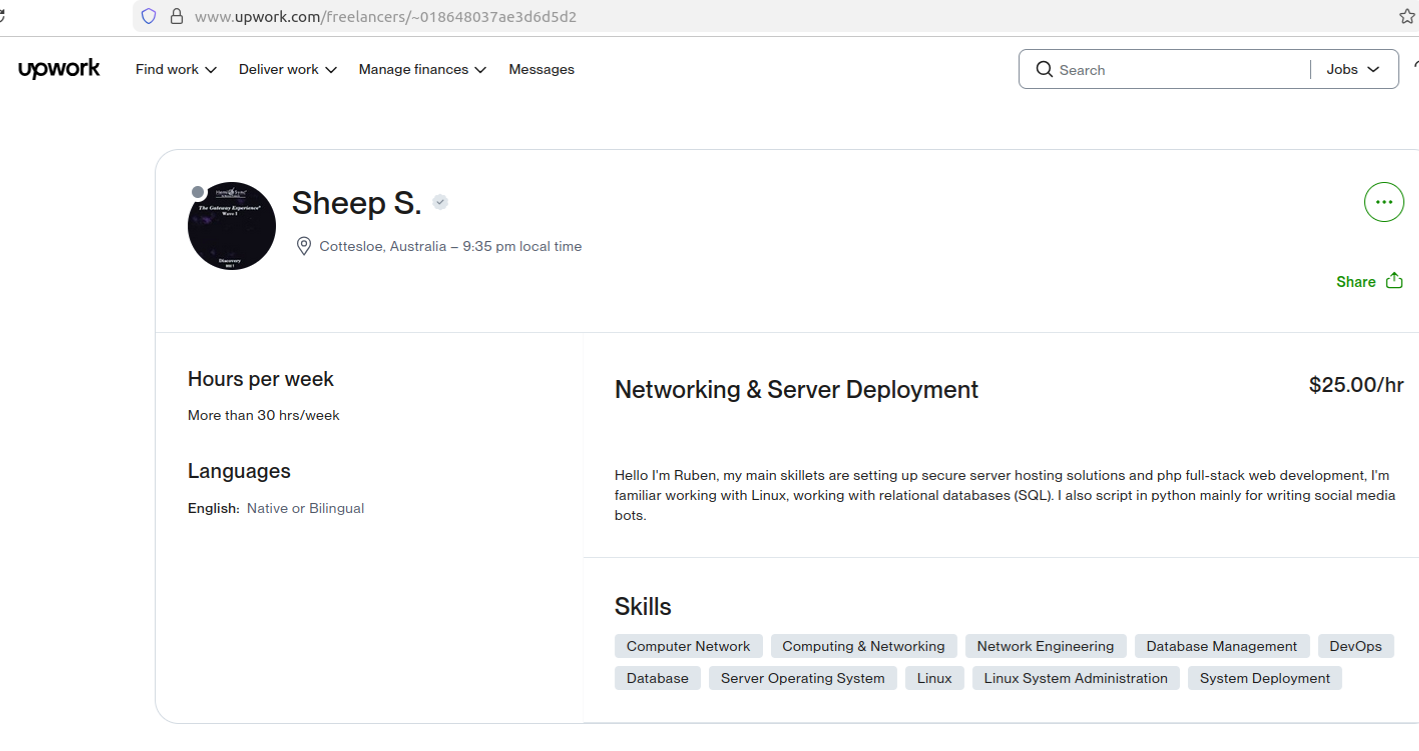Click the share upload arrow icon

pyautogui.click(x=1394, y=281)
